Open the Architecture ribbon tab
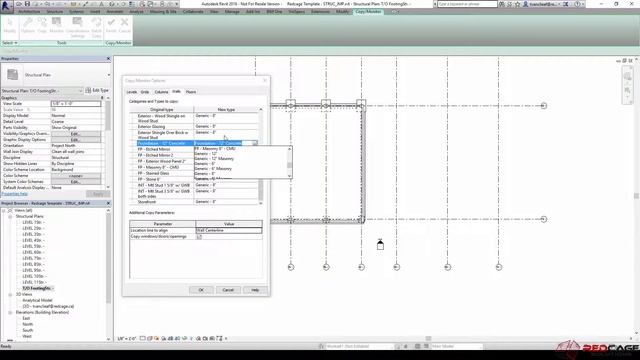The height and width of the screenshot is (360, 640). [29, 12]
